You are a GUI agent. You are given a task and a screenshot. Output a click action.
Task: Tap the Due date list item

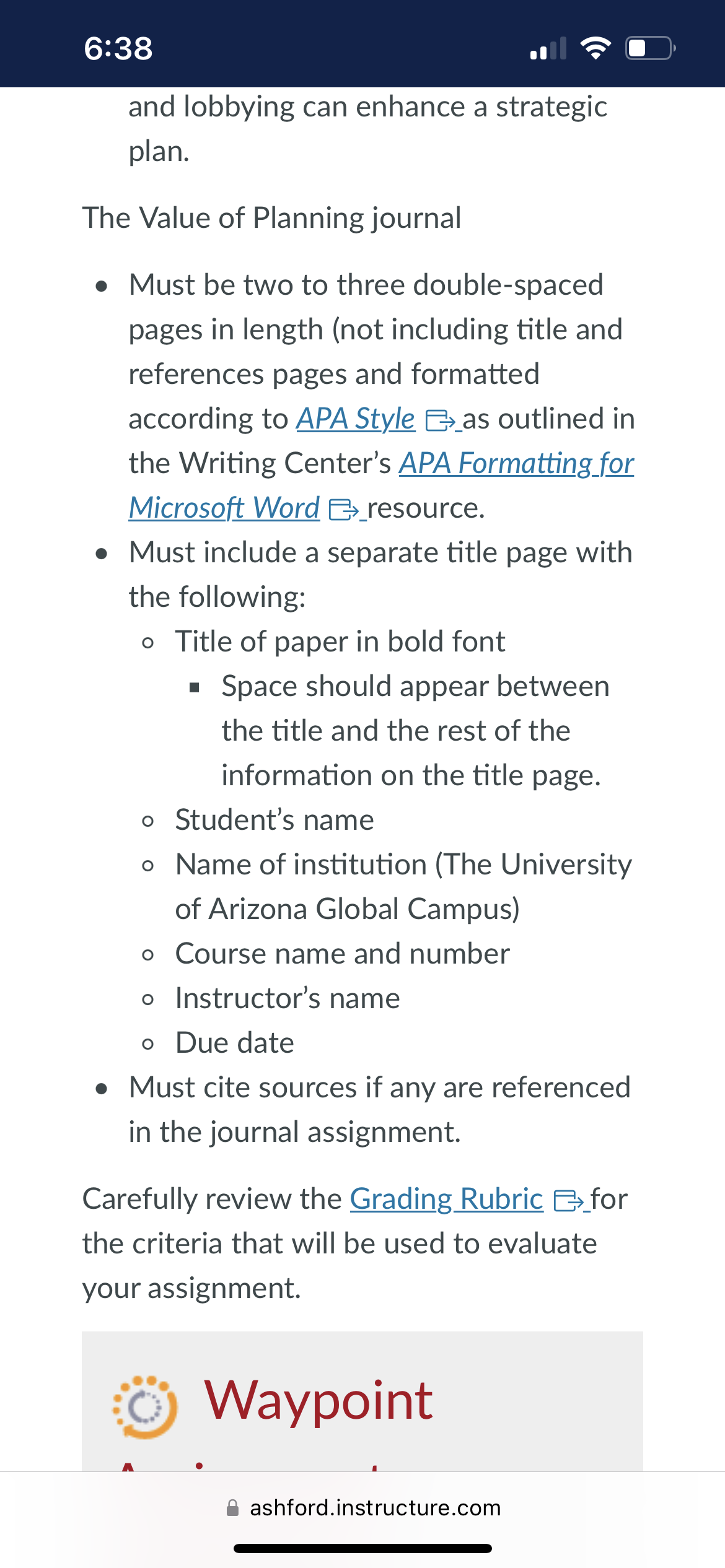click(x=235, y=1043)
